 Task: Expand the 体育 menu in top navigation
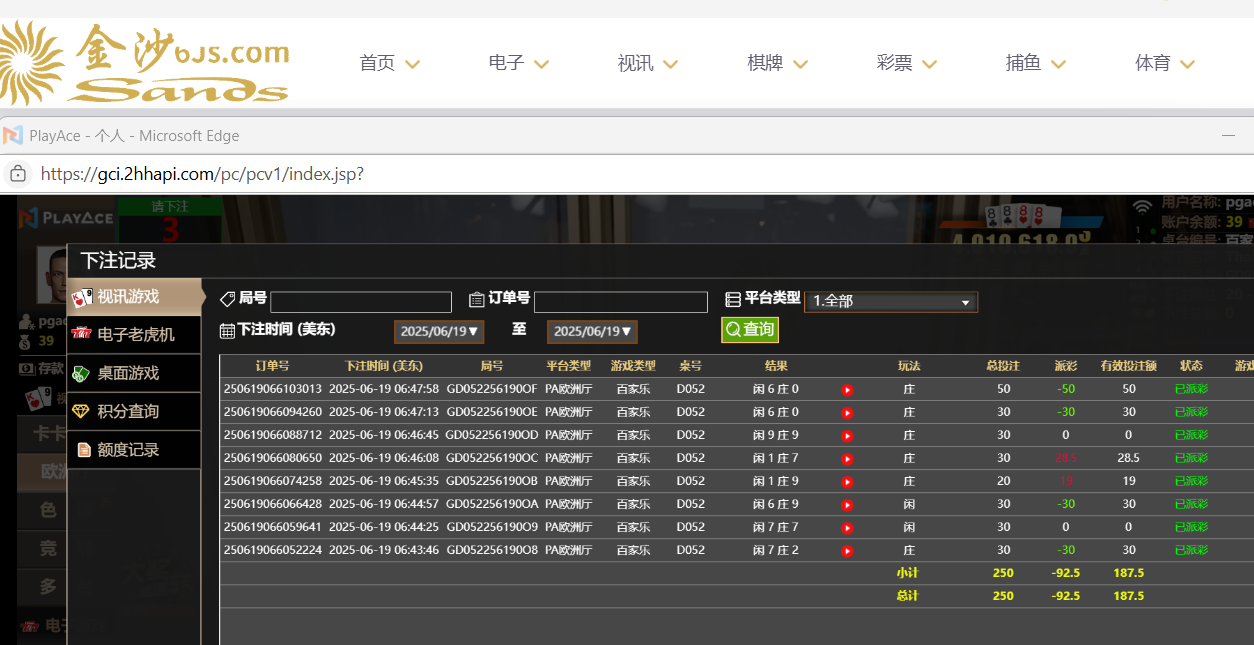(1165, 63)
